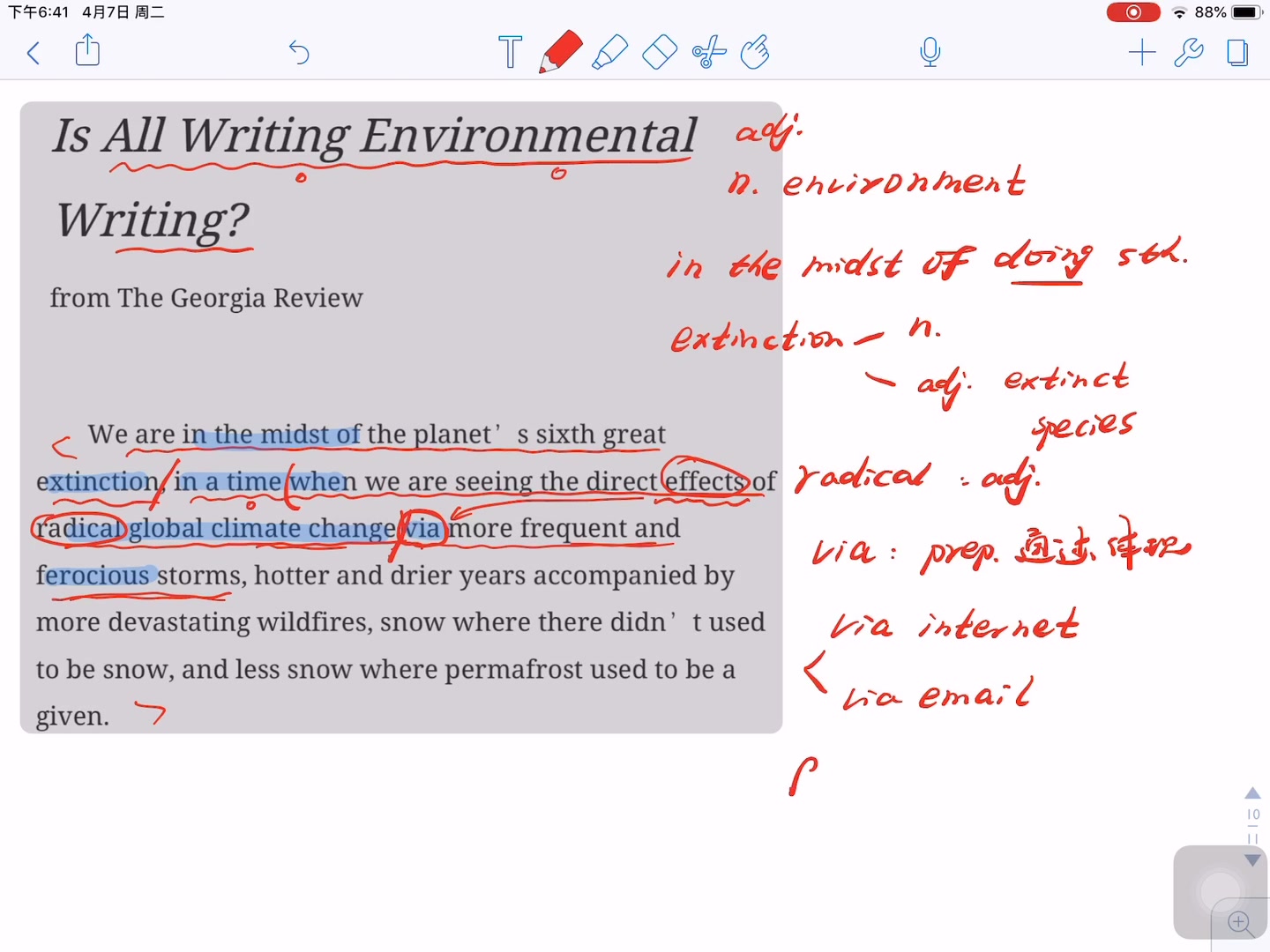Select the Text tool

point(510,52)
